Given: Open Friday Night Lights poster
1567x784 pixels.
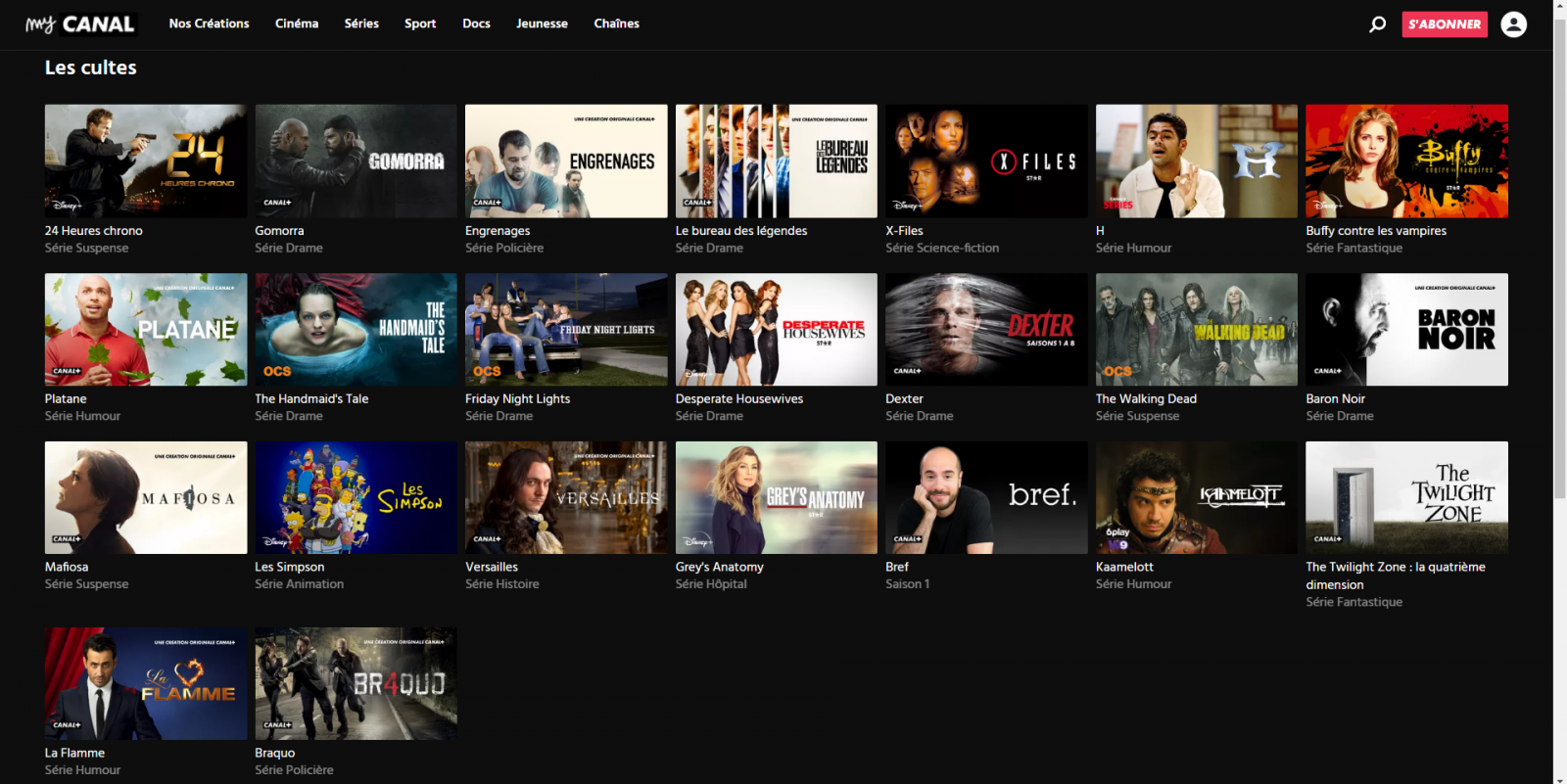Looking at the screenshot, I should tap(566, 329).
